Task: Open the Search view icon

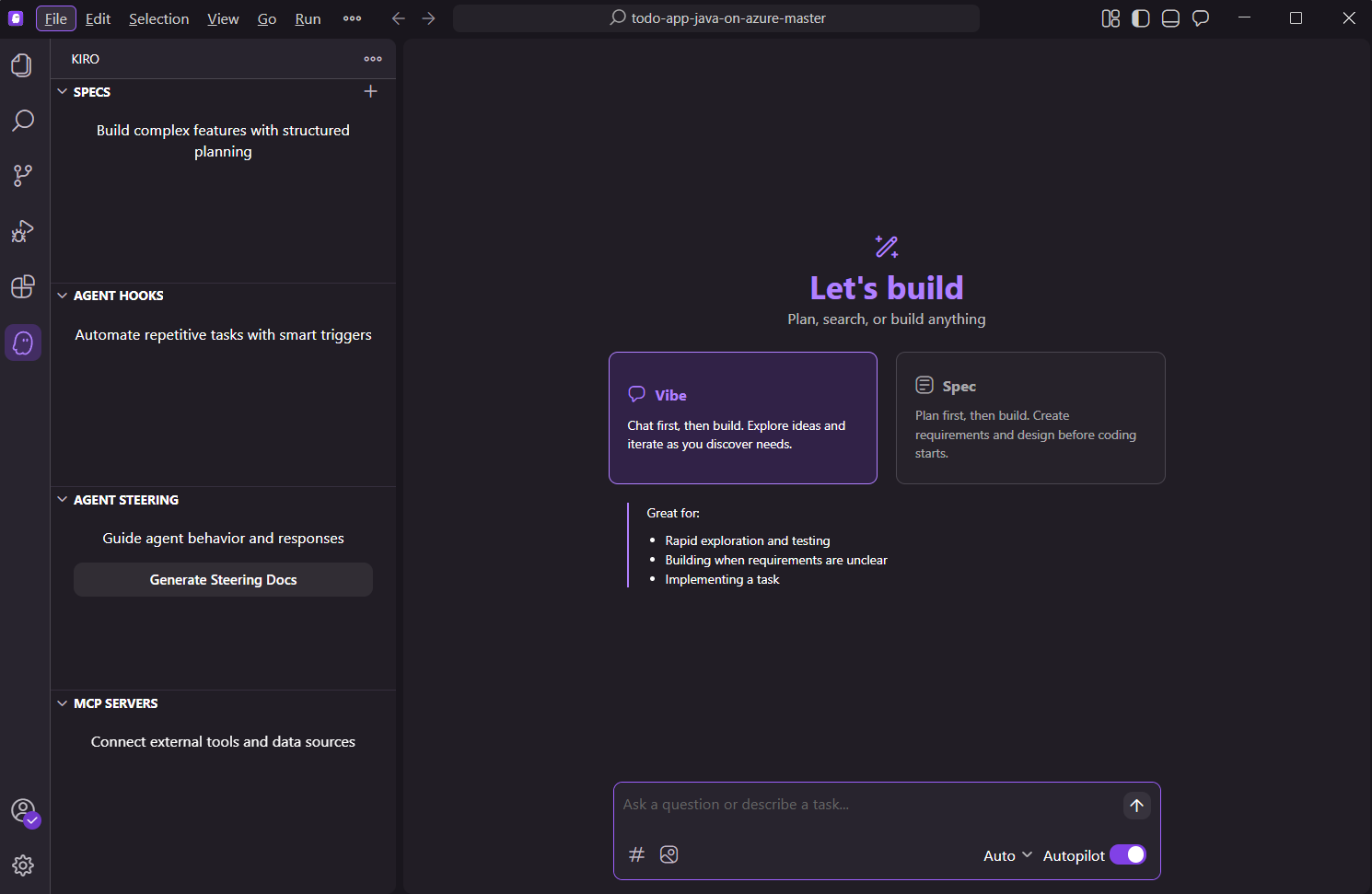Action: 22,121
